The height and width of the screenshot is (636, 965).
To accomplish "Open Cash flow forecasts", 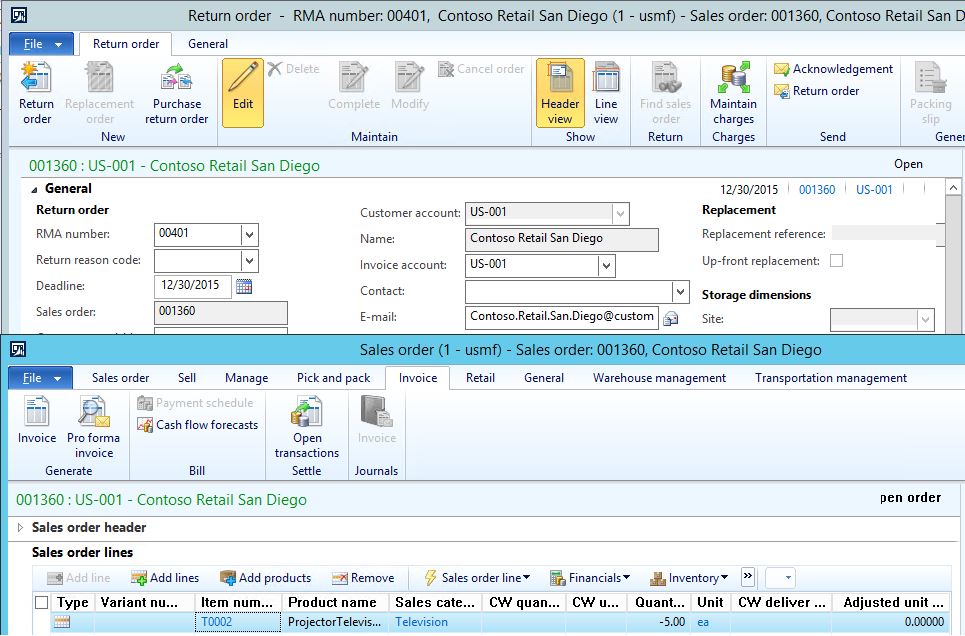I will (198, 425).
